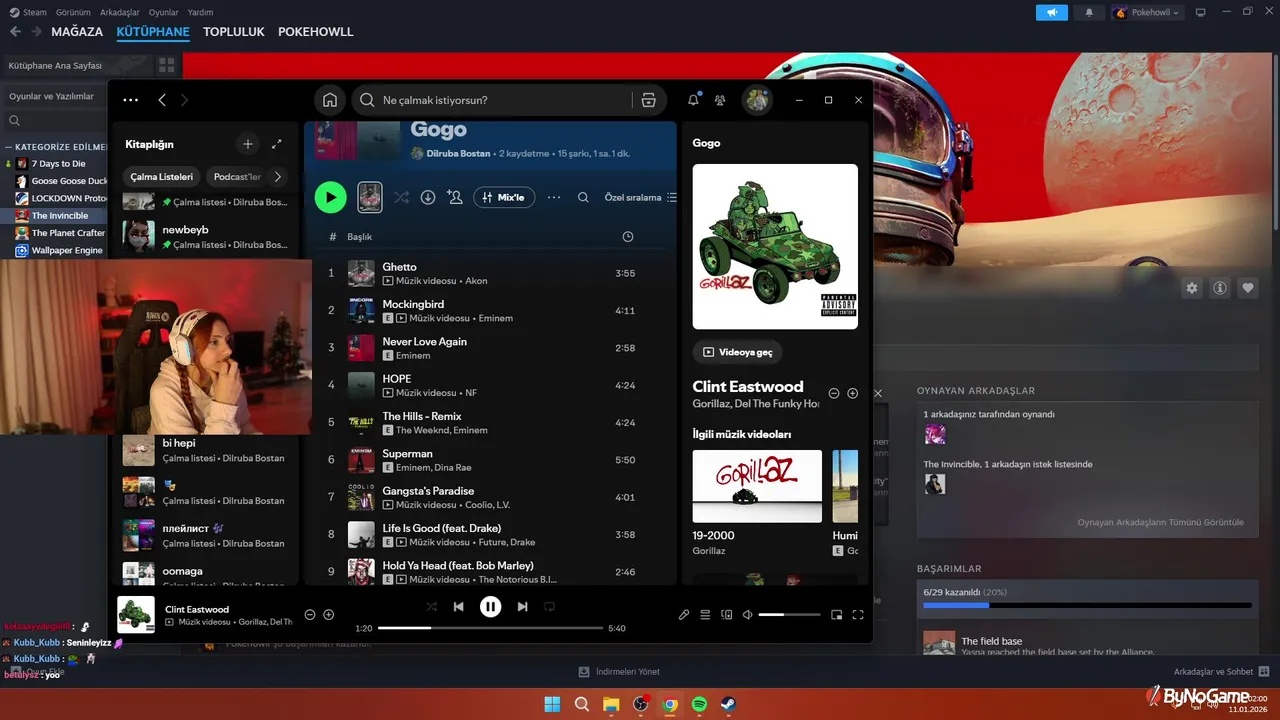
Task: Open the 'newbeyb' playlist in library
Action: point(205,236)
